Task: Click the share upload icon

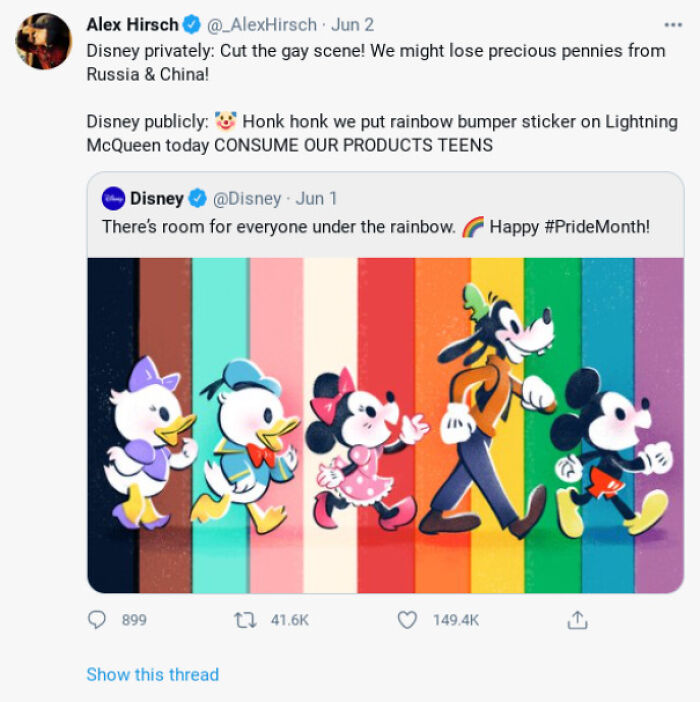Action: pyautogui.click(x=577, y=620)
